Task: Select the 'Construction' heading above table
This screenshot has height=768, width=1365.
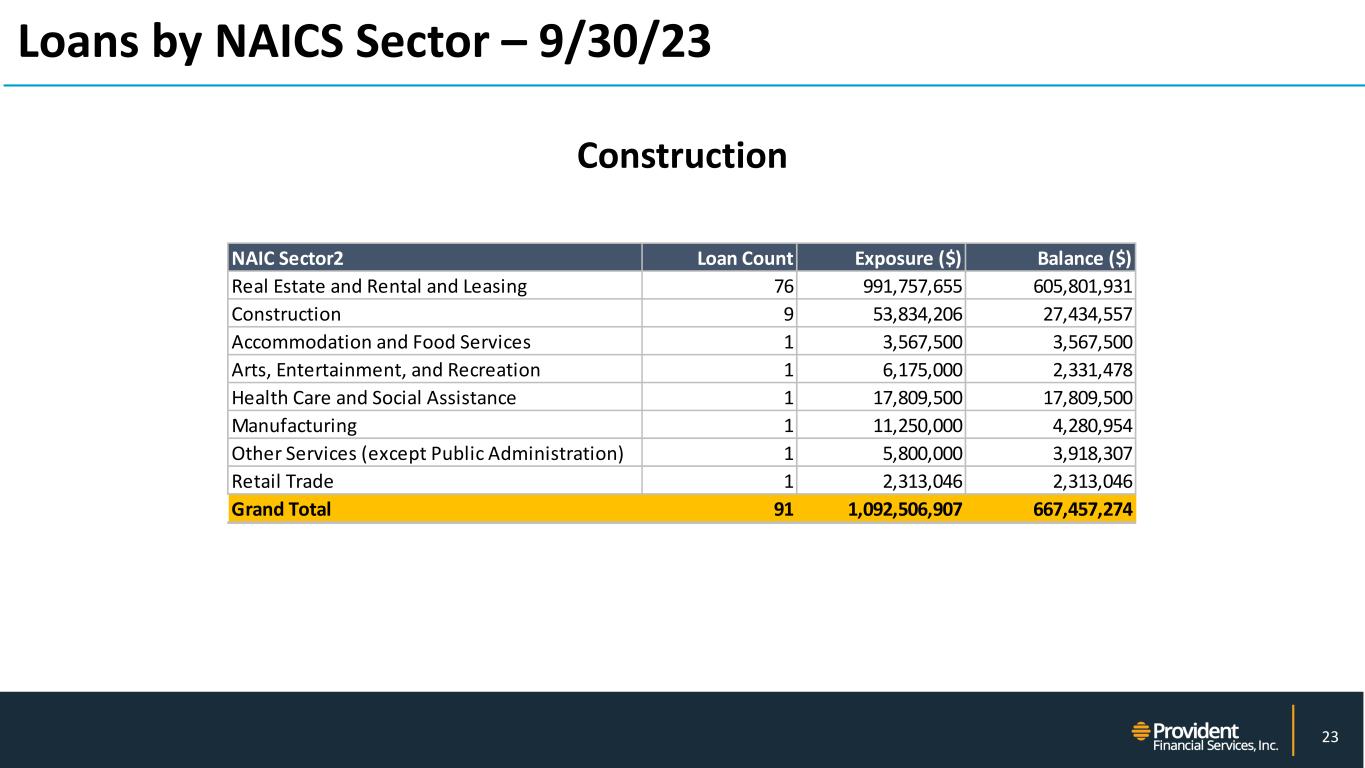Action: pyautogui.click(x=681, y=156)
